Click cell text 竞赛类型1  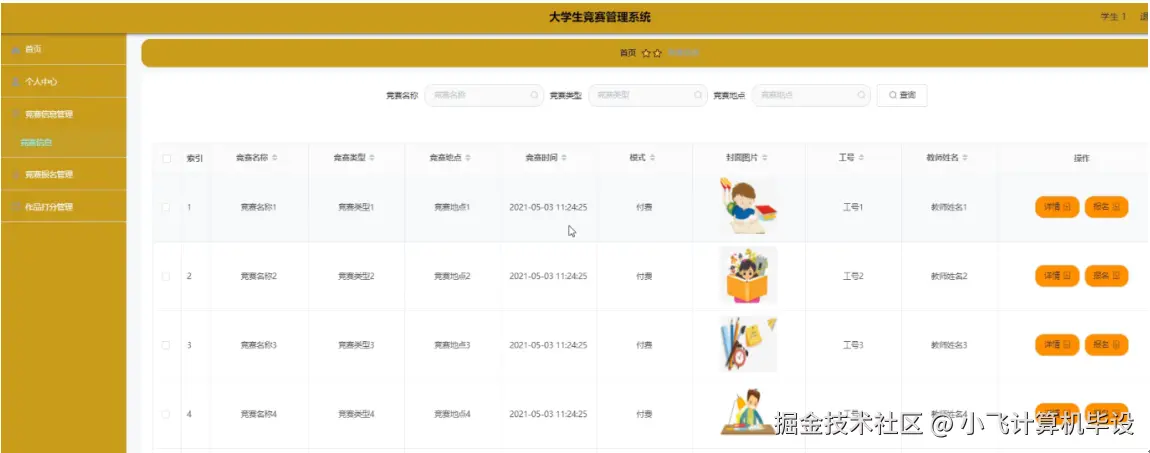click(356, 207)
